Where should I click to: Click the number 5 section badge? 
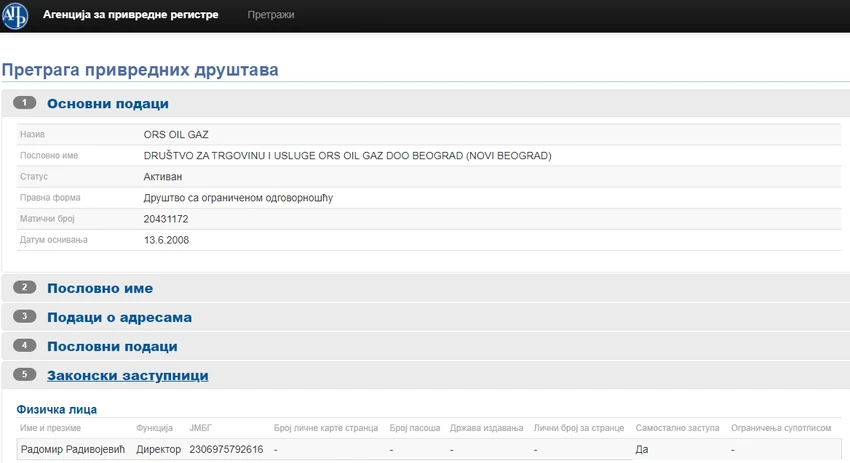(24, 374)
